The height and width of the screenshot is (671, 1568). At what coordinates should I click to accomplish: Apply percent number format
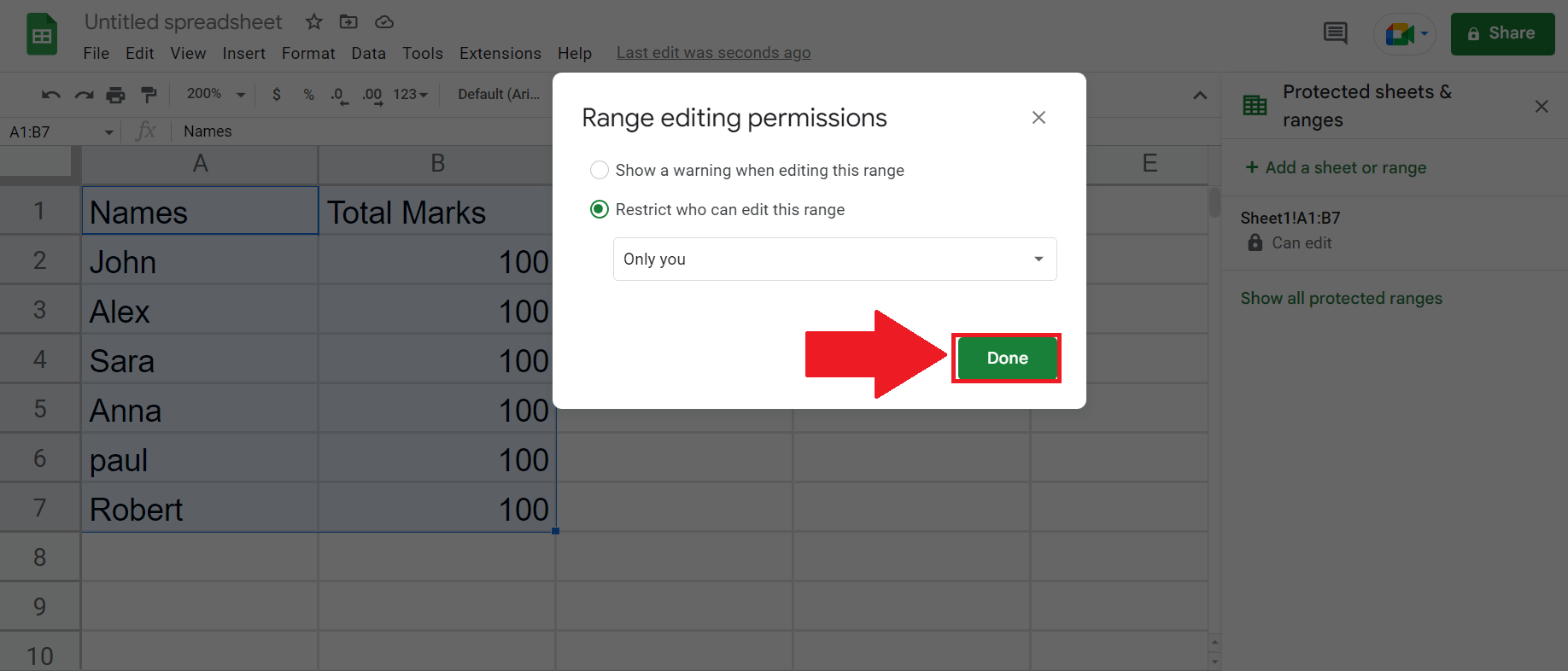[x=308, y=94]
